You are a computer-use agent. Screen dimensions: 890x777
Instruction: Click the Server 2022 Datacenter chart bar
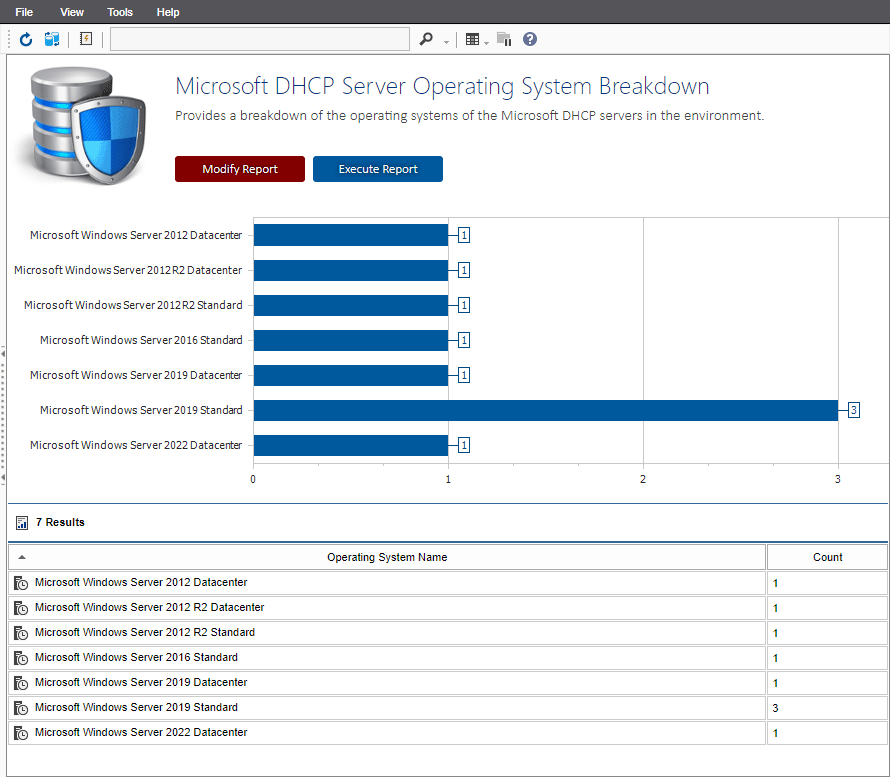coord(351,445)
